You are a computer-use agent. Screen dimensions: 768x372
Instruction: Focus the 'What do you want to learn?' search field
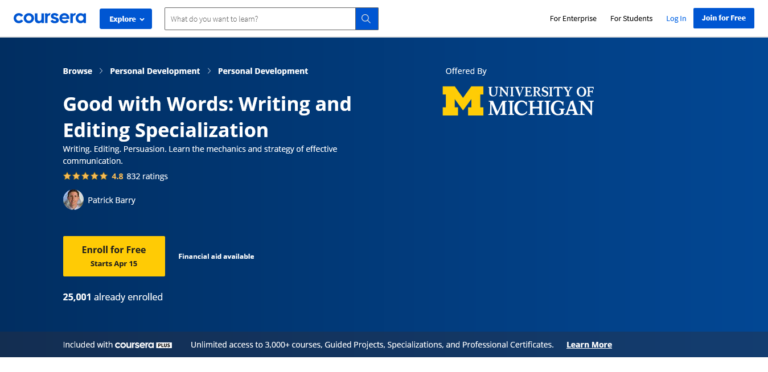260,19
